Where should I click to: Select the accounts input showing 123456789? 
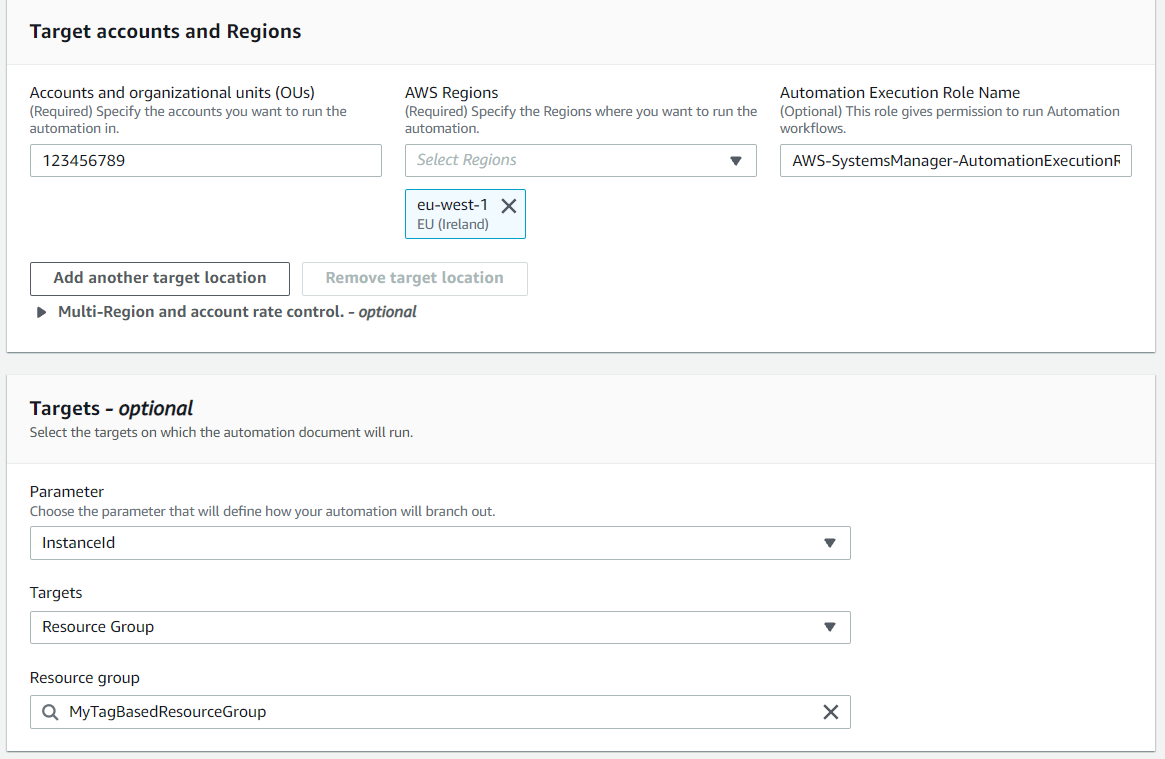[205, 160]
